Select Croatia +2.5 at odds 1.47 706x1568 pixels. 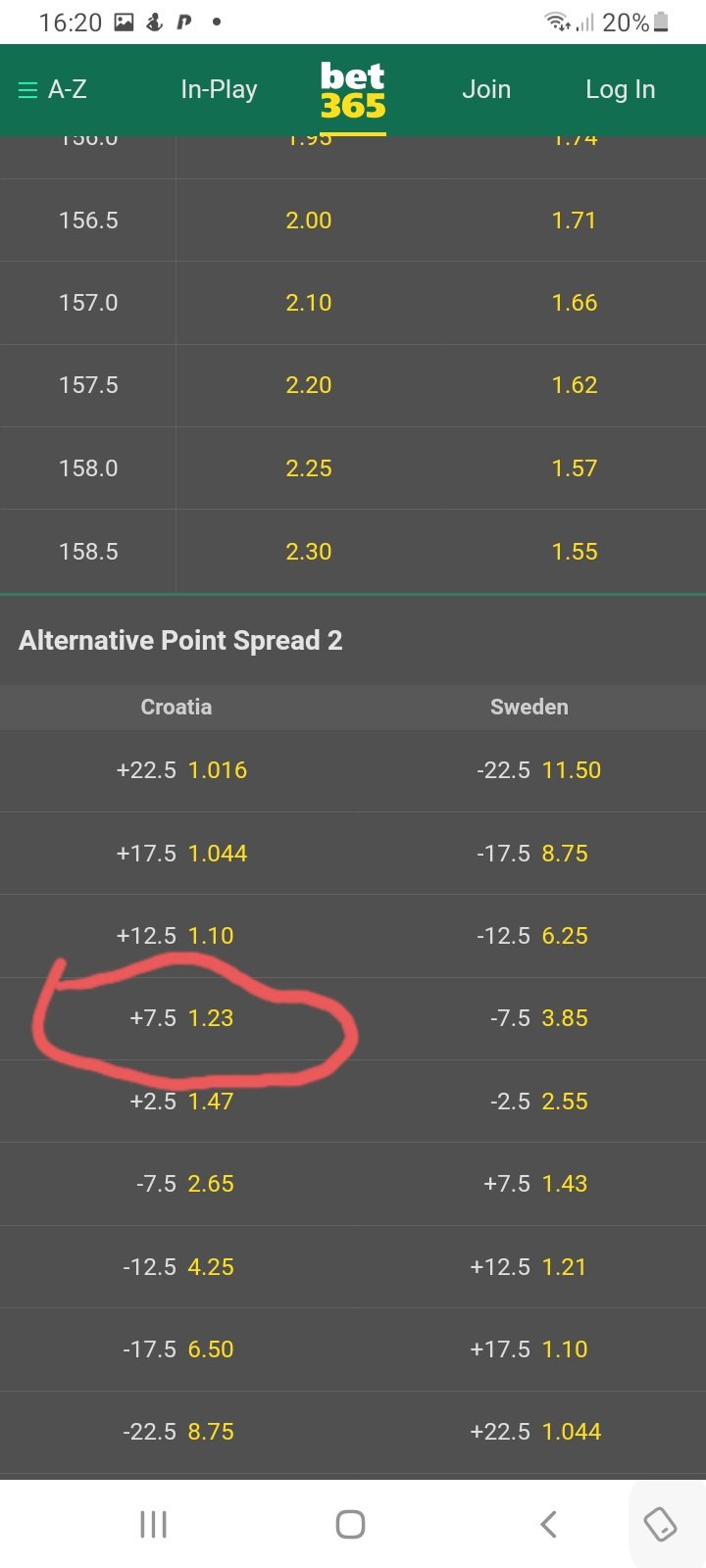coord(176,1102)
